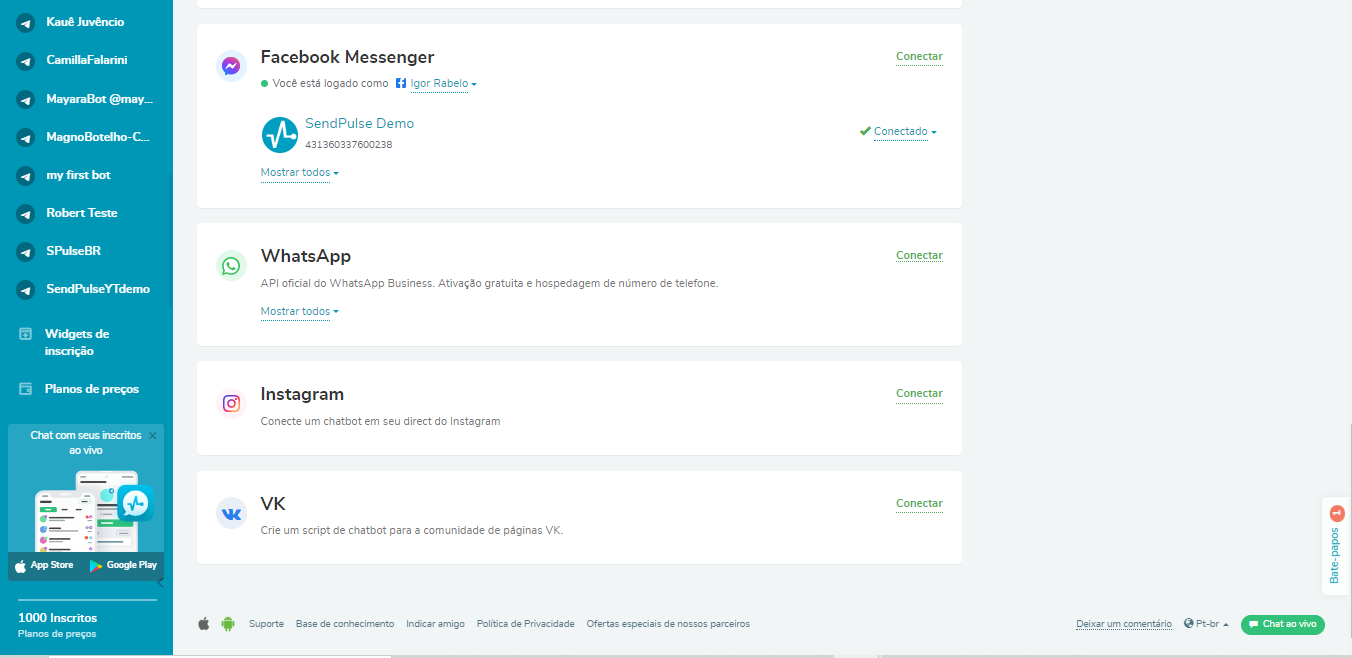The image size is (1352, 658).
Task: Open the Base de conhecimento link
Action: tap(345, 624)
